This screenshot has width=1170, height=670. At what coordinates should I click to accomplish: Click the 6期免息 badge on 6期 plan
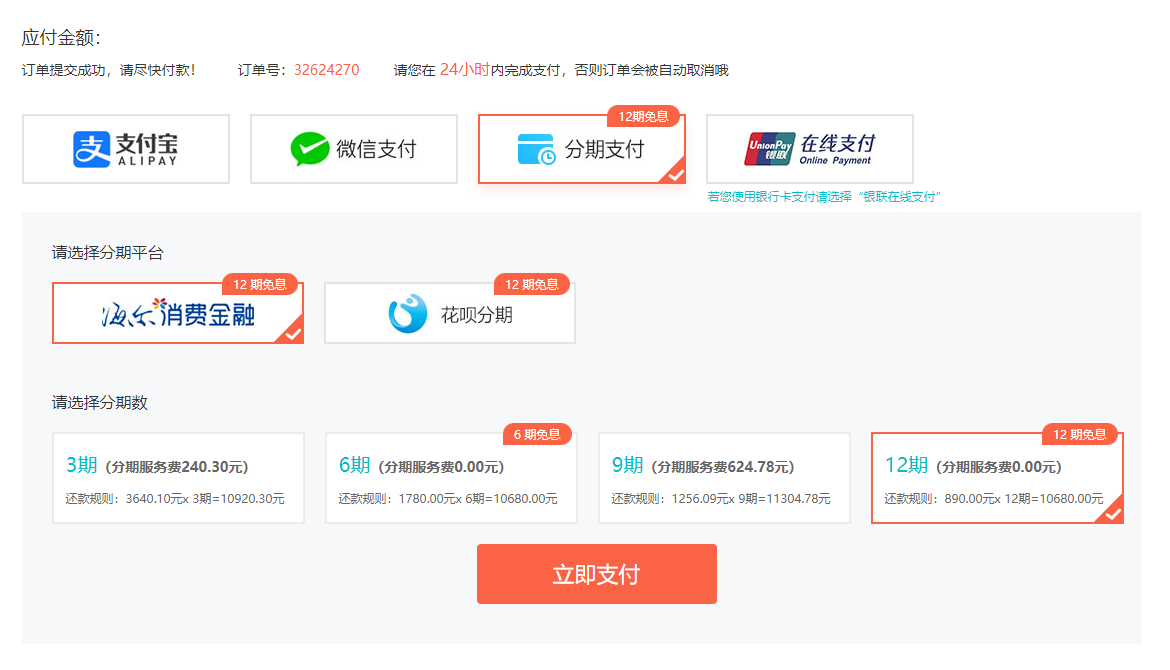(537, 434)
